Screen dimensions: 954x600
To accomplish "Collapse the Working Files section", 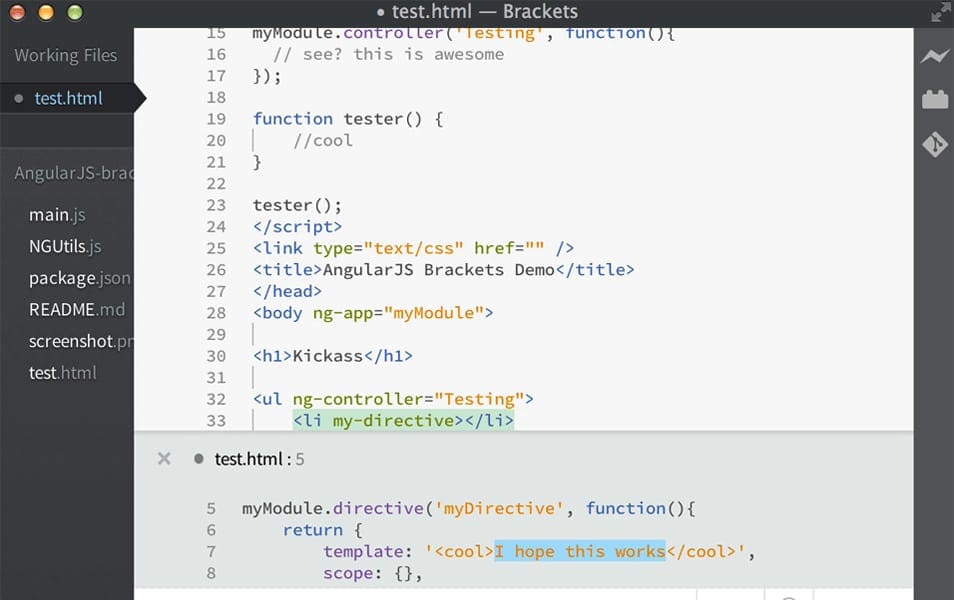I will tap(65, 55).
